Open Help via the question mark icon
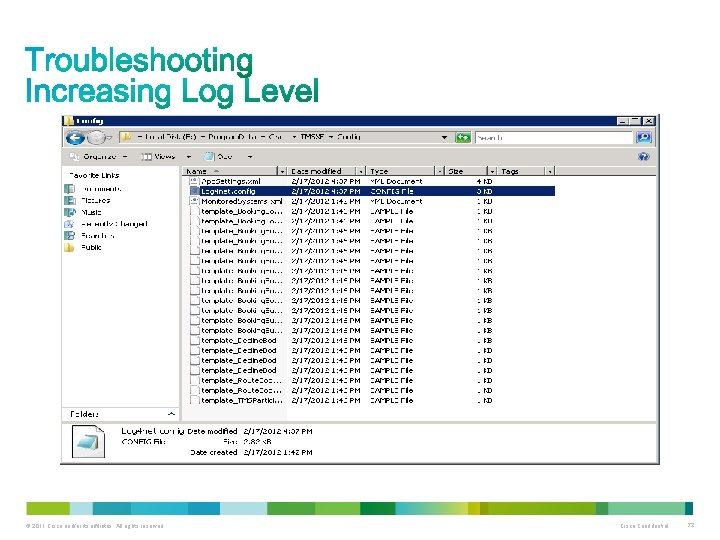The height and width of the screenshot is (540, 720). [x=644, y=157]
